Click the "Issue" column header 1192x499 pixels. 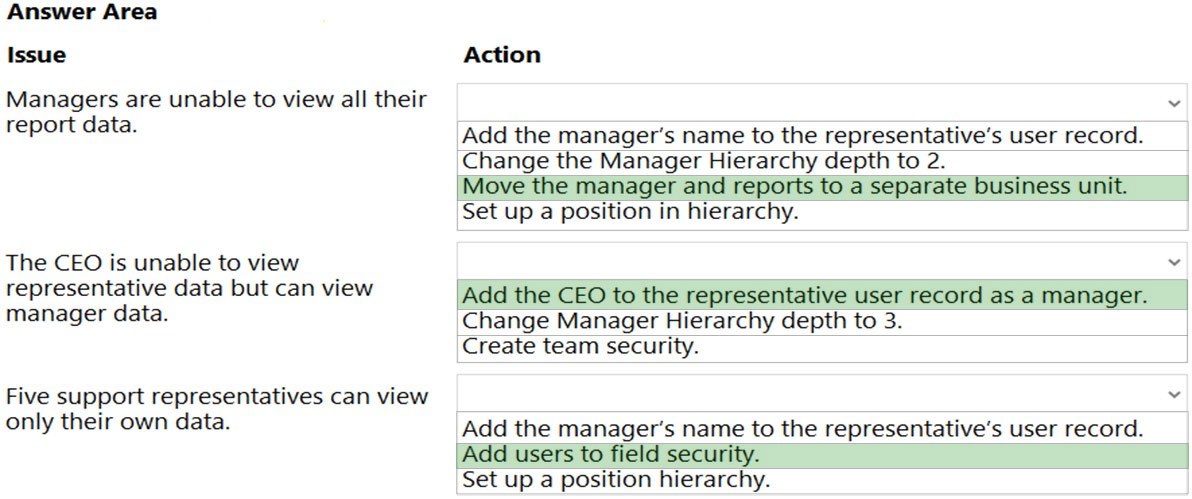[36, 55]
